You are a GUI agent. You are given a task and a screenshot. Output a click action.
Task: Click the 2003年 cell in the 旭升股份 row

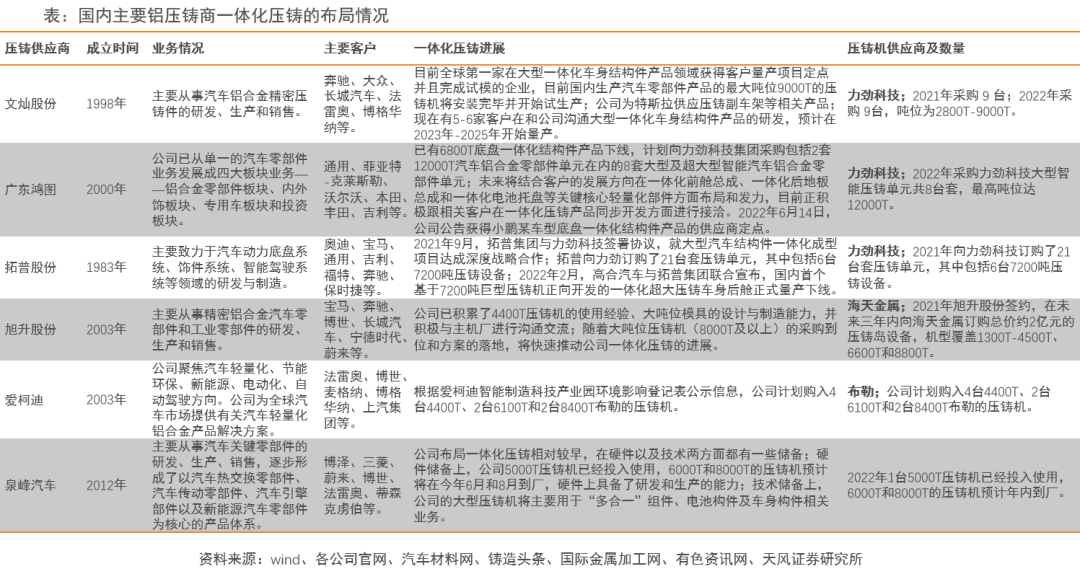pos(106,329)
